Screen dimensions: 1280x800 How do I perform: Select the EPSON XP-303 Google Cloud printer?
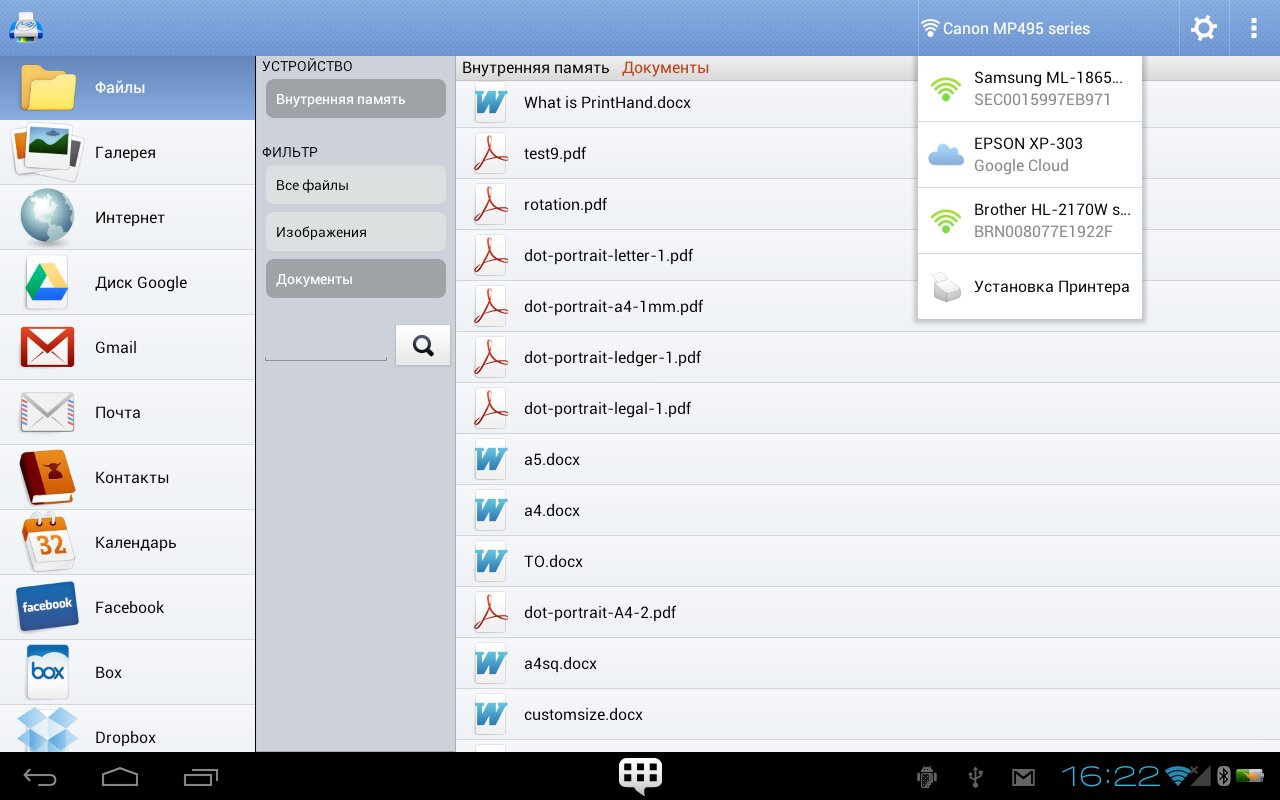click(x=1029, y=155)
